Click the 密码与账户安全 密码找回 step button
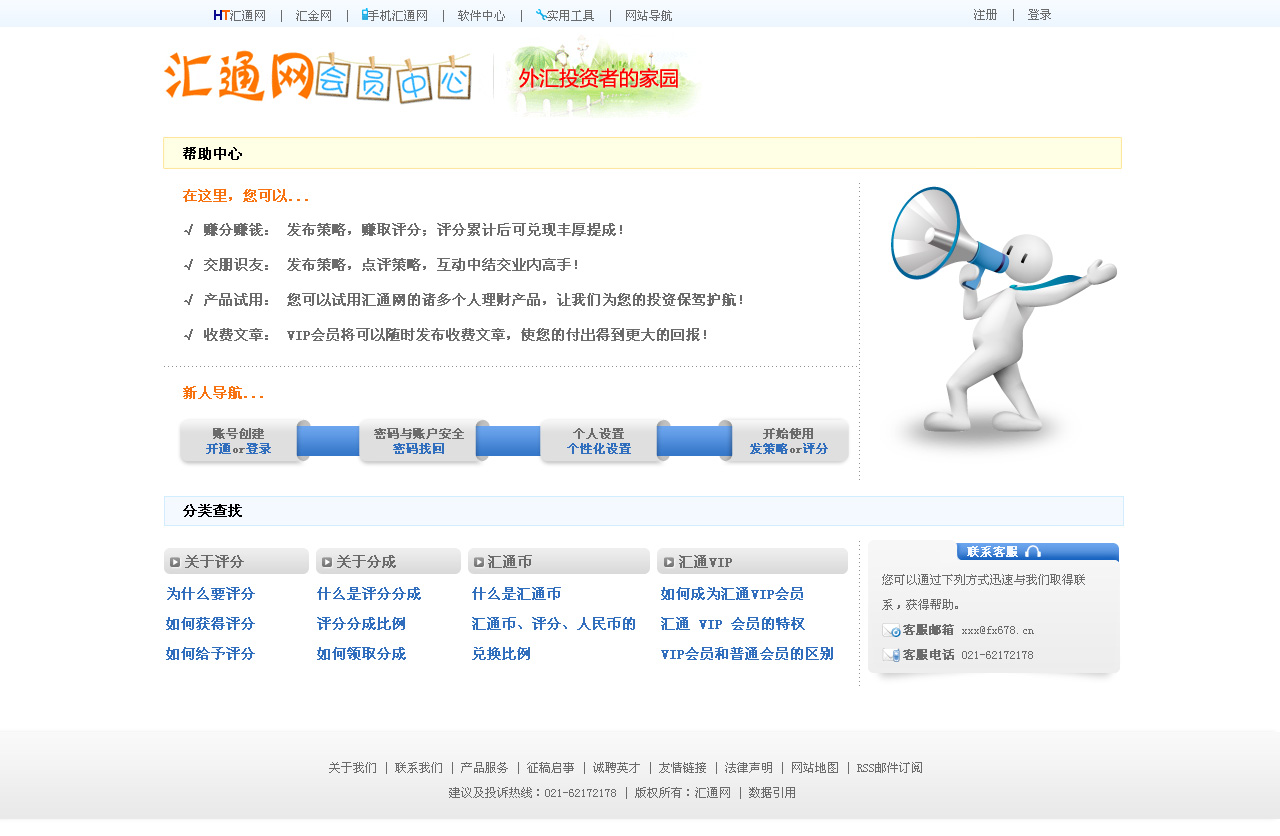The height and width of the screenshot is (836, 1280). coord(419,441)
